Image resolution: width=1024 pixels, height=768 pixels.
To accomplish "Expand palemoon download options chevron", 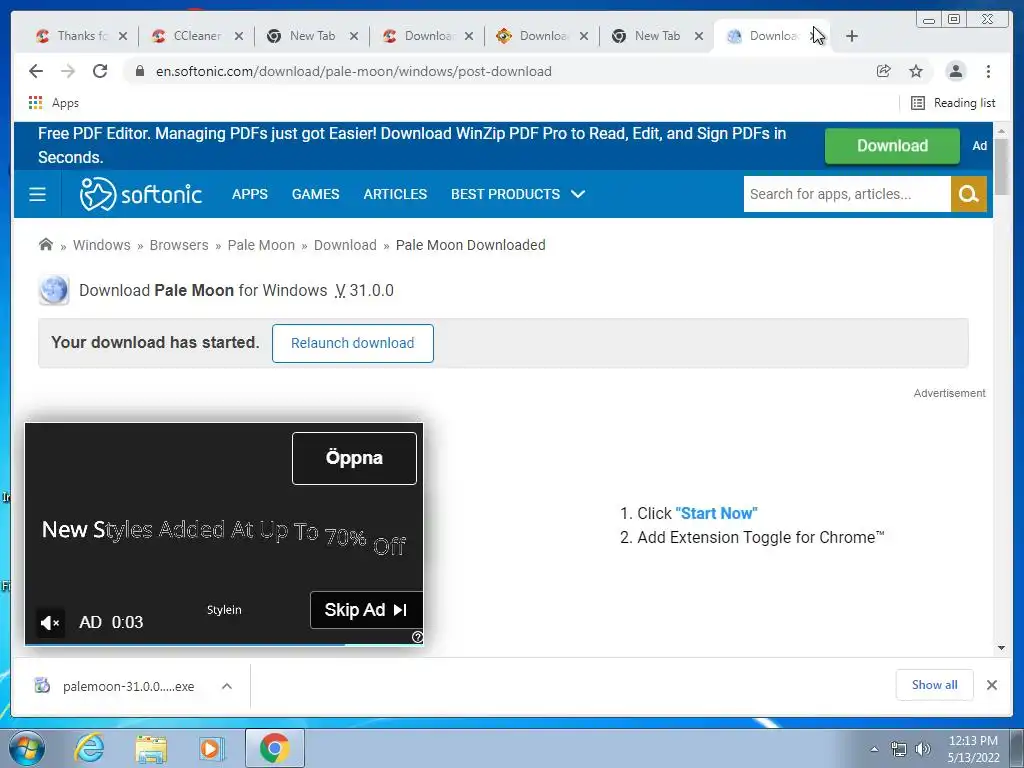I will [227, 686].
